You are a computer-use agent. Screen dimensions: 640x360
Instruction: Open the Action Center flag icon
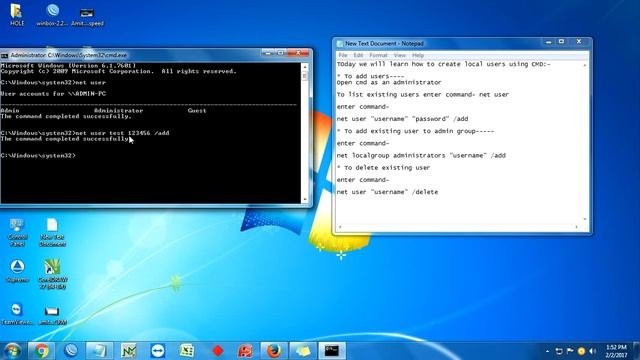coord(570,351)
